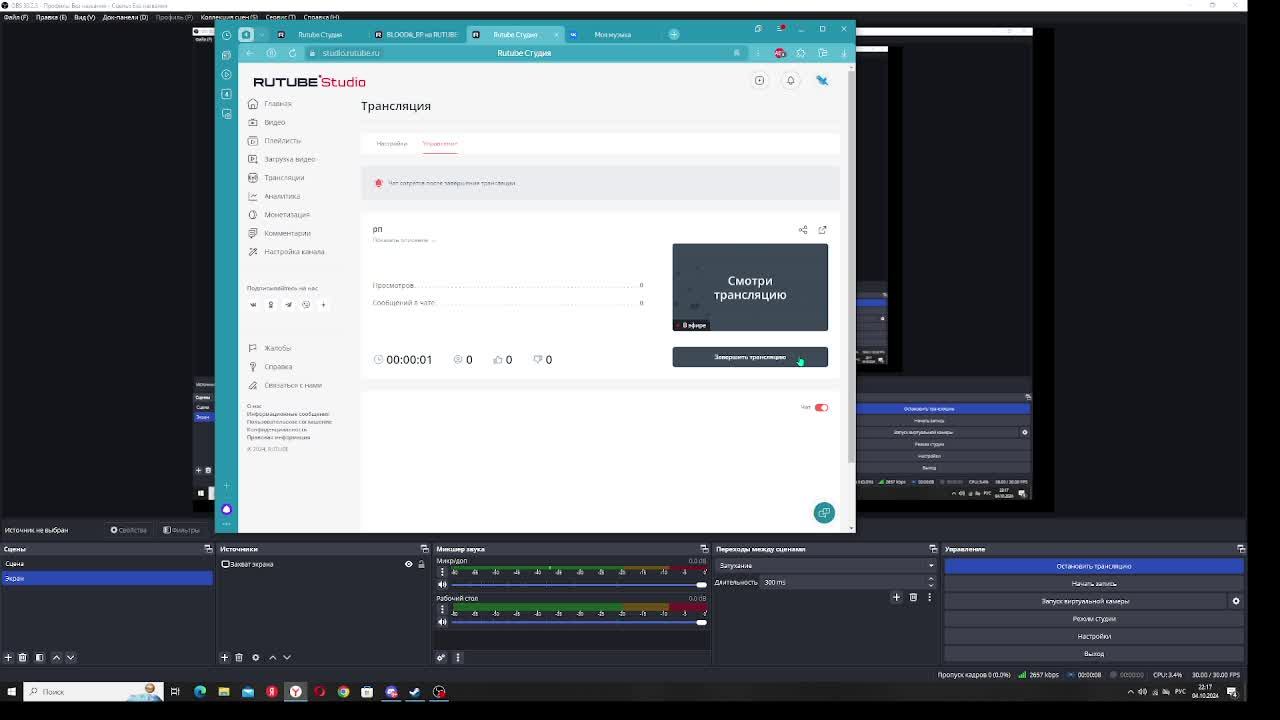Expand the stream description under рп
This screenshot has width=1280, height=720.
404,240
